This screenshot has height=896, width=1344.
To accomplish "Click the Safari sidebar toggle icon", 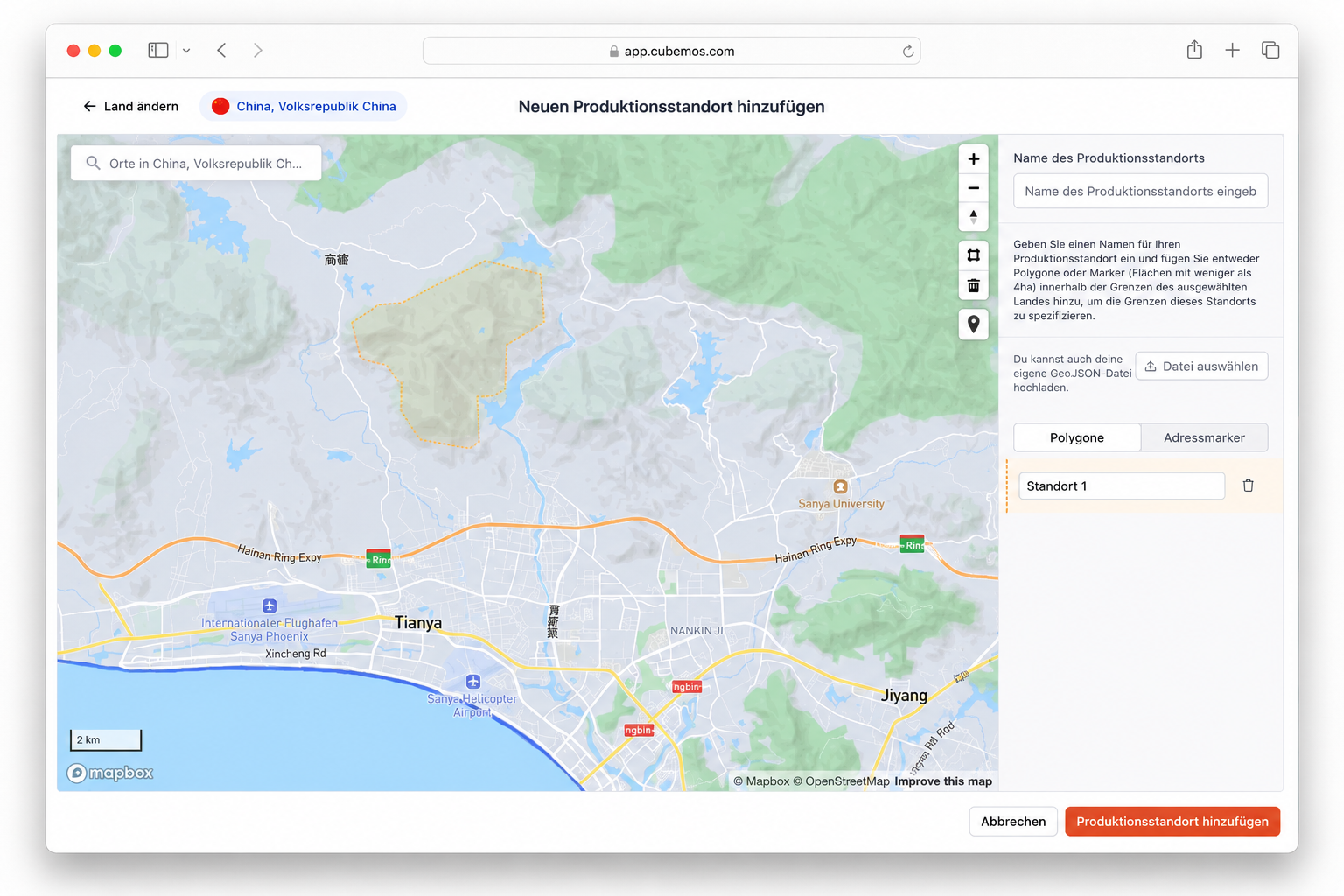I will [x=158, y=51].
